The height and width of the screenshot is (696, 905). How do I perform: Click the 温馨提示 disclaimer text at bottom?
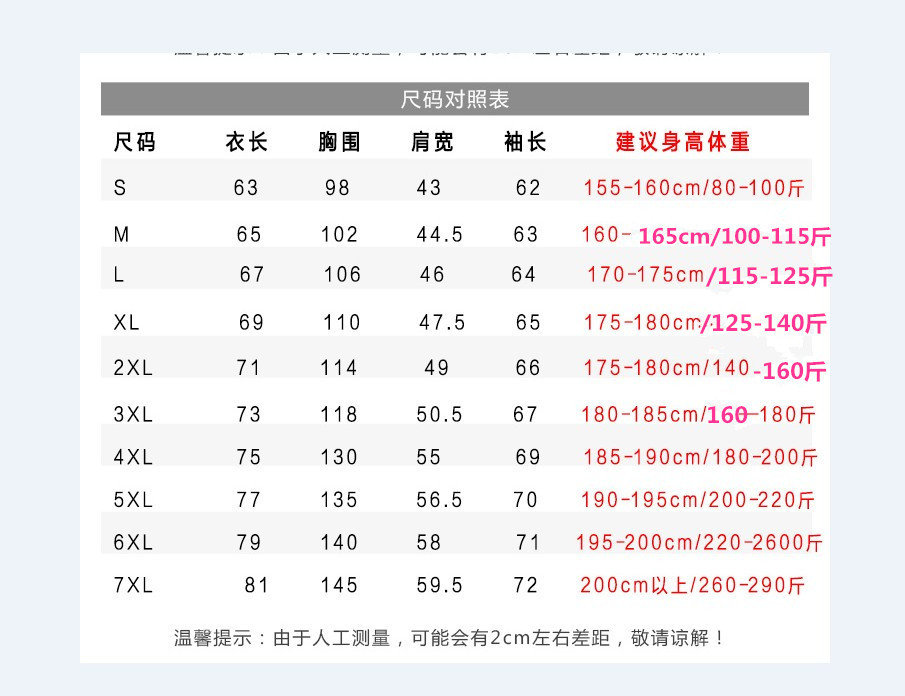tap(452, 635)
